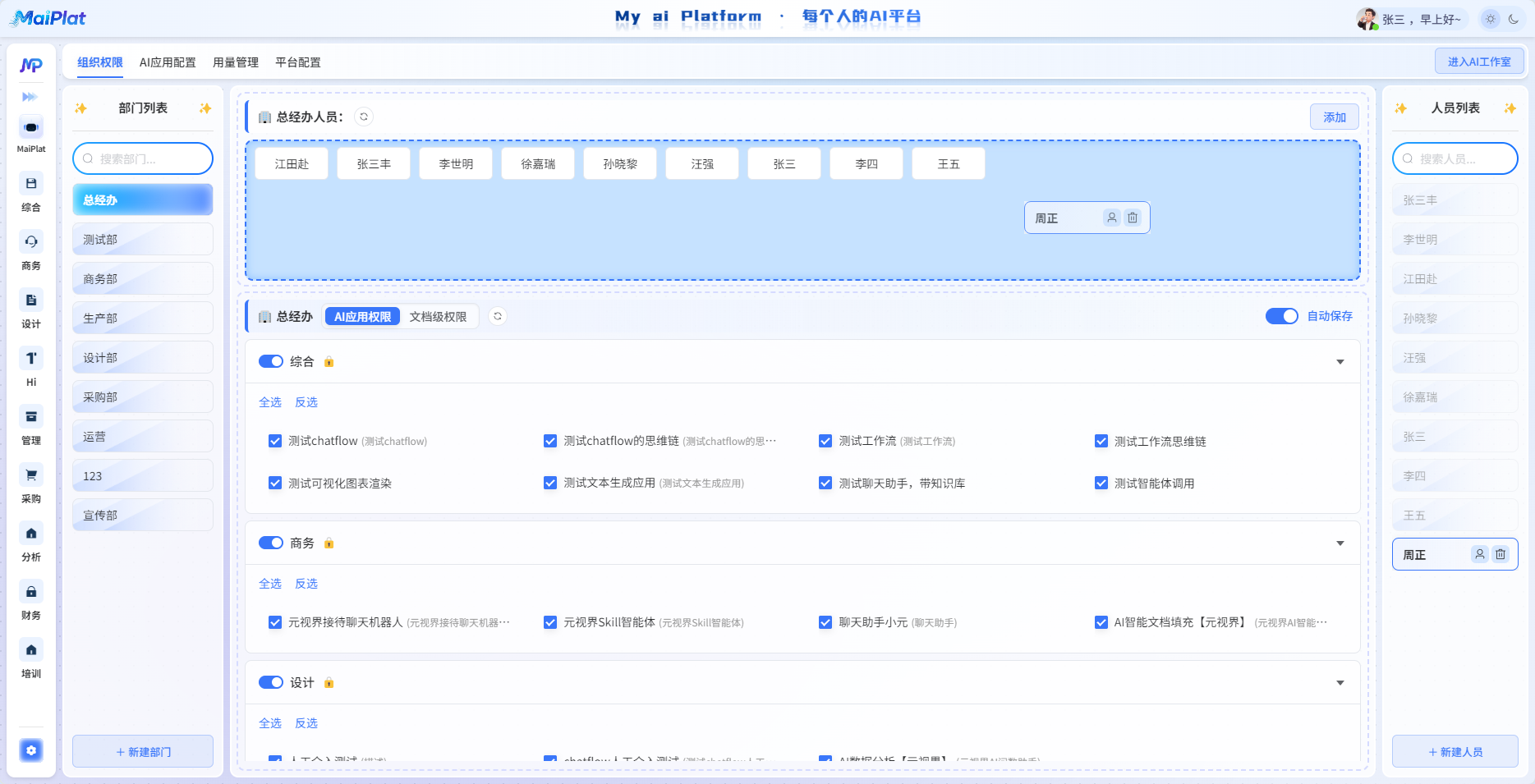Screen dimensions: 1535x784
Task: Open the Hi sidebar icon
Action: (31, 358)
